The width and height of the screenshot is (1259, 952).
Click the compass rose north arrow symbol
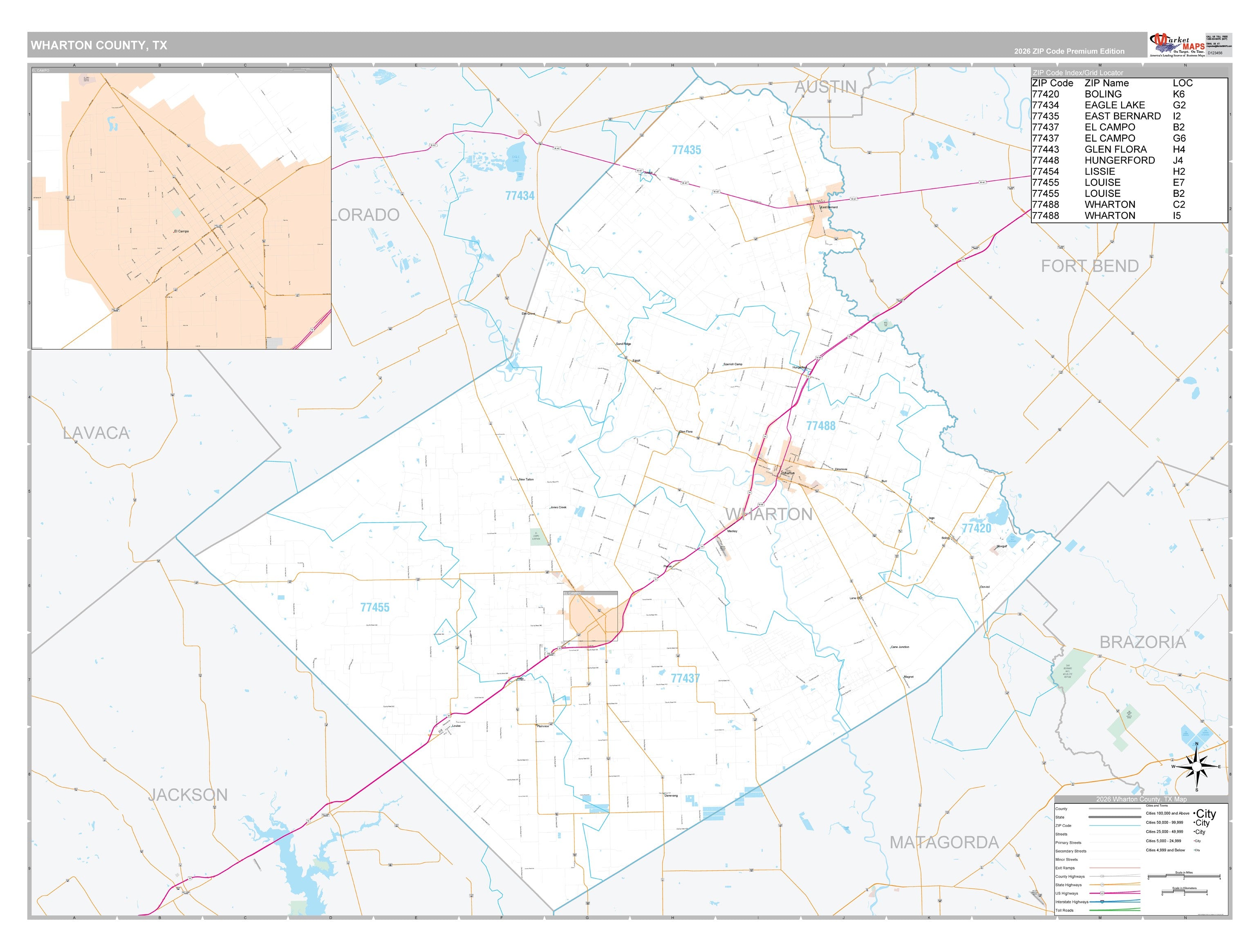click(1196, 767)
